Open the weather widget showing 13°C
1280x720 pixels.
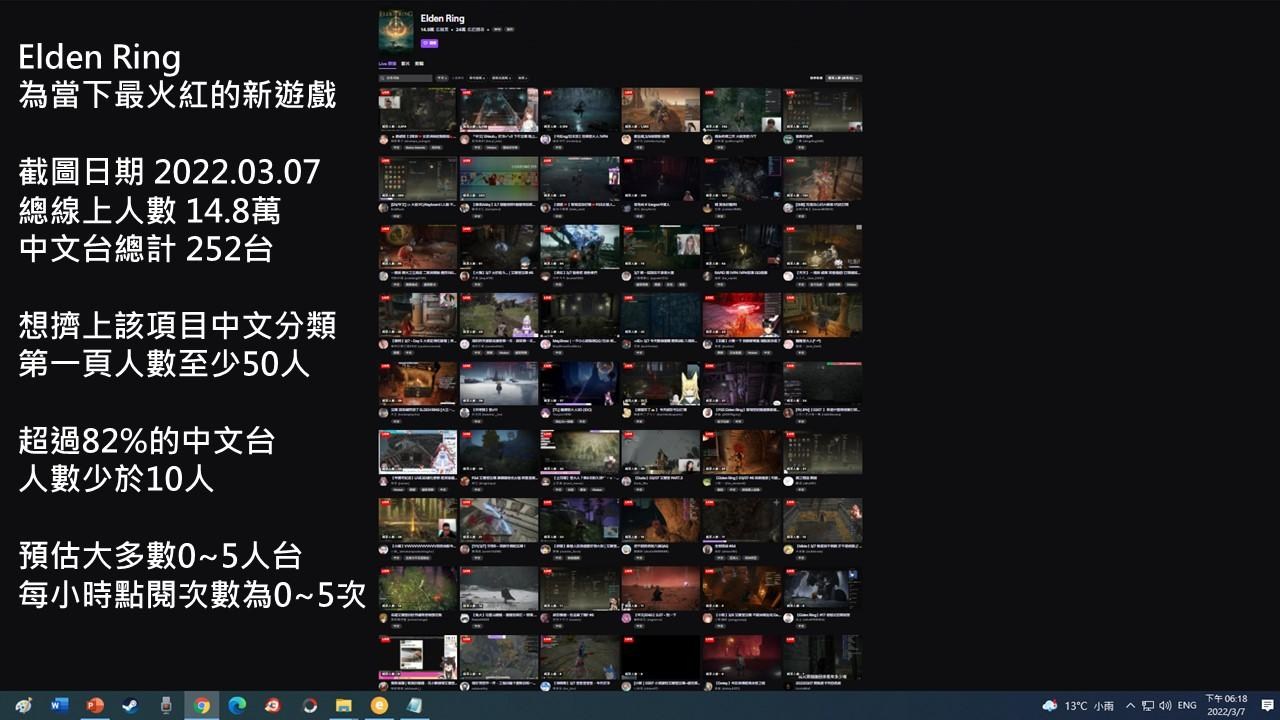click(1078, 706)
